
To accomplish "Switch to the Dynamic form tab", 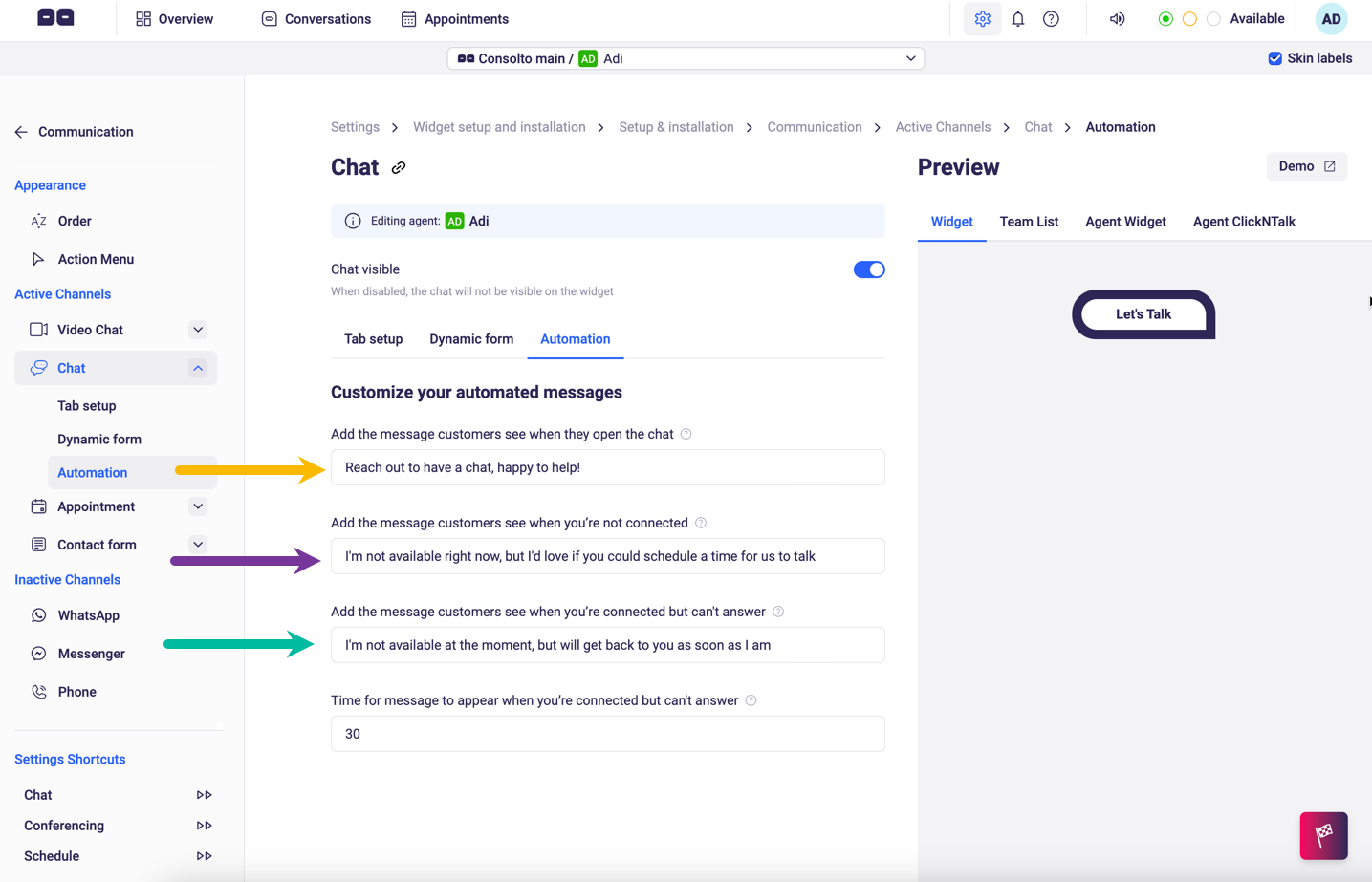I will click(x=470, y=338).
